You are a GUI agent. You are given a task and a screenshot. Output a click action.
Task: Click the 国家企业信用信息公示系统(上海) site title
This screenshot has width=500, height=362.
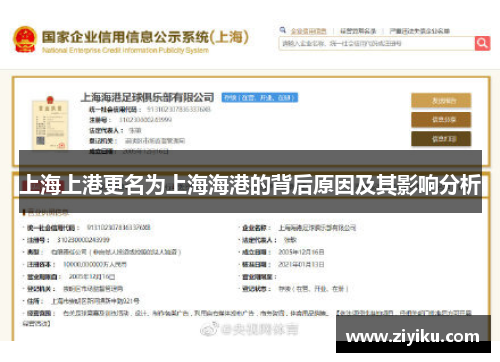point(145,37)
